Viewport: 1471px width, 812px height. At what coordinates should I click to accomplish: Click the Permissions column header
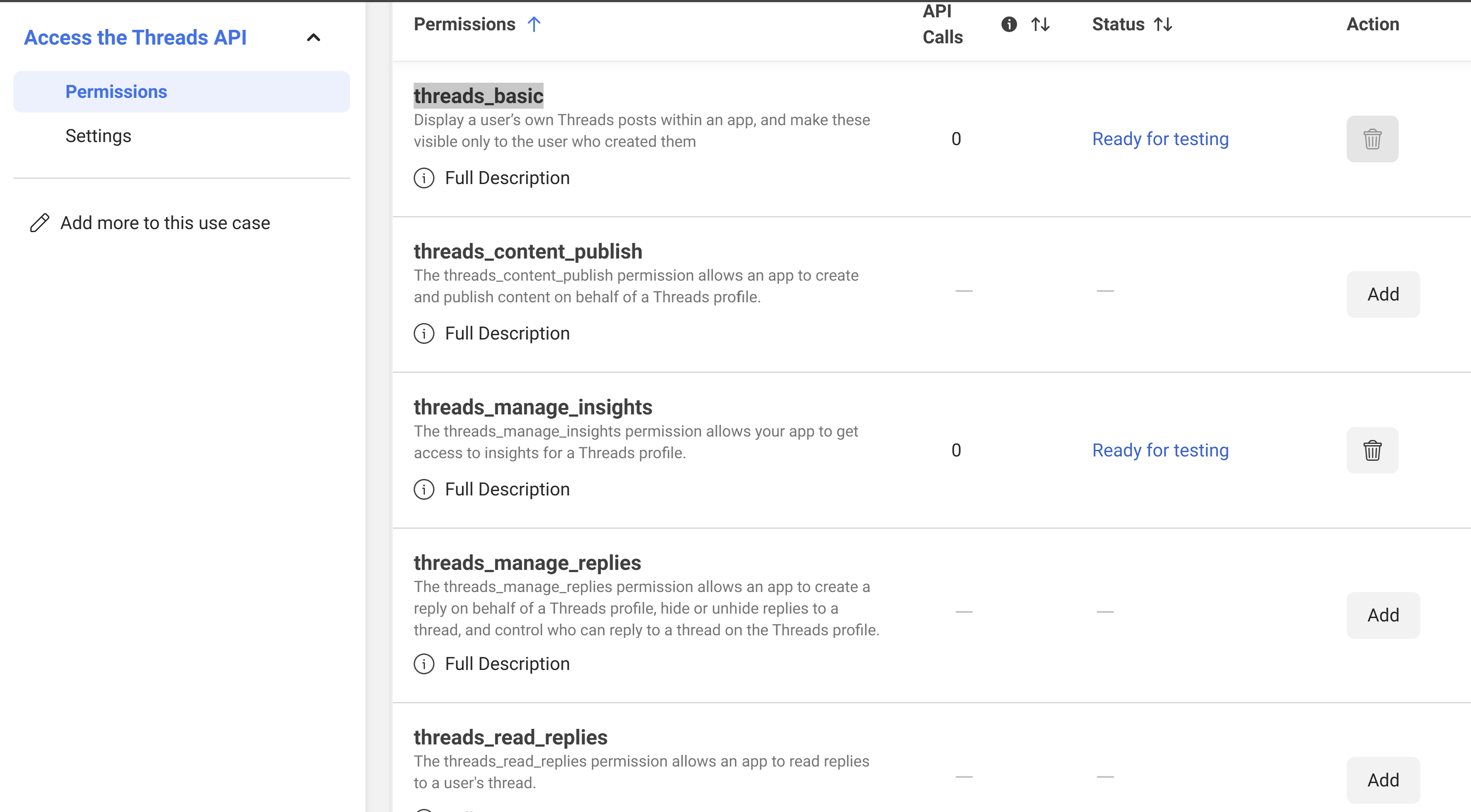point(464,25)
